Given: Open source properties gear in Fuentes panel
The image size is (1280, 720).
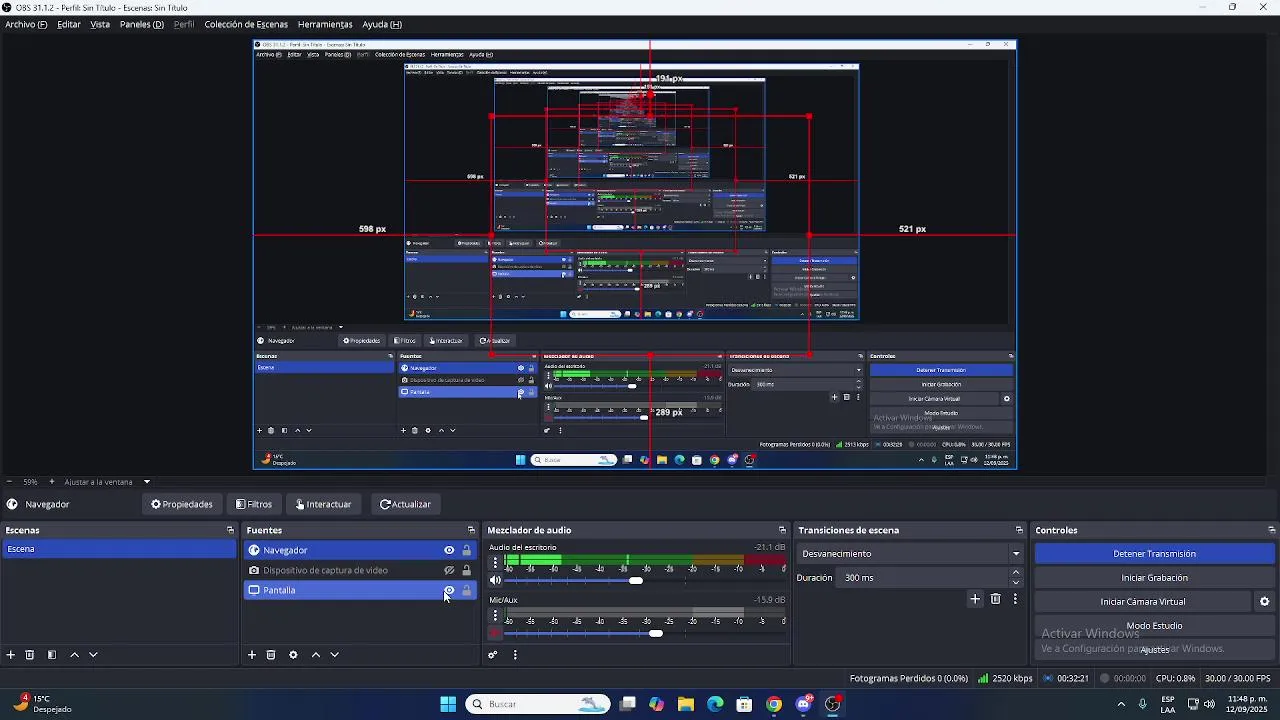Looking at the screenshot, I should (x=293, y=655).
